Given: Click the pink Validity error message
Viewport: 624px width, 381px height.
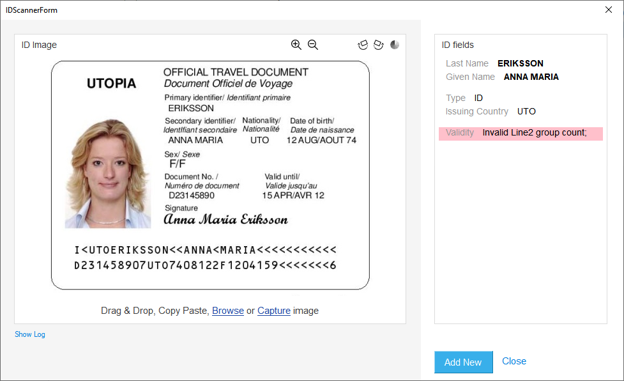Looking at the screenshot, I should 521,133.
